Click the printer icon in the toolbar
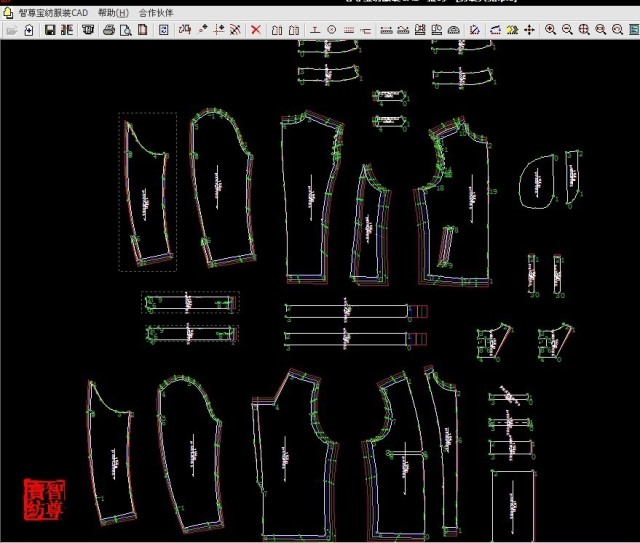Image resolution: width=640 pixels, height=543 pixels. (x=108, y=30)
